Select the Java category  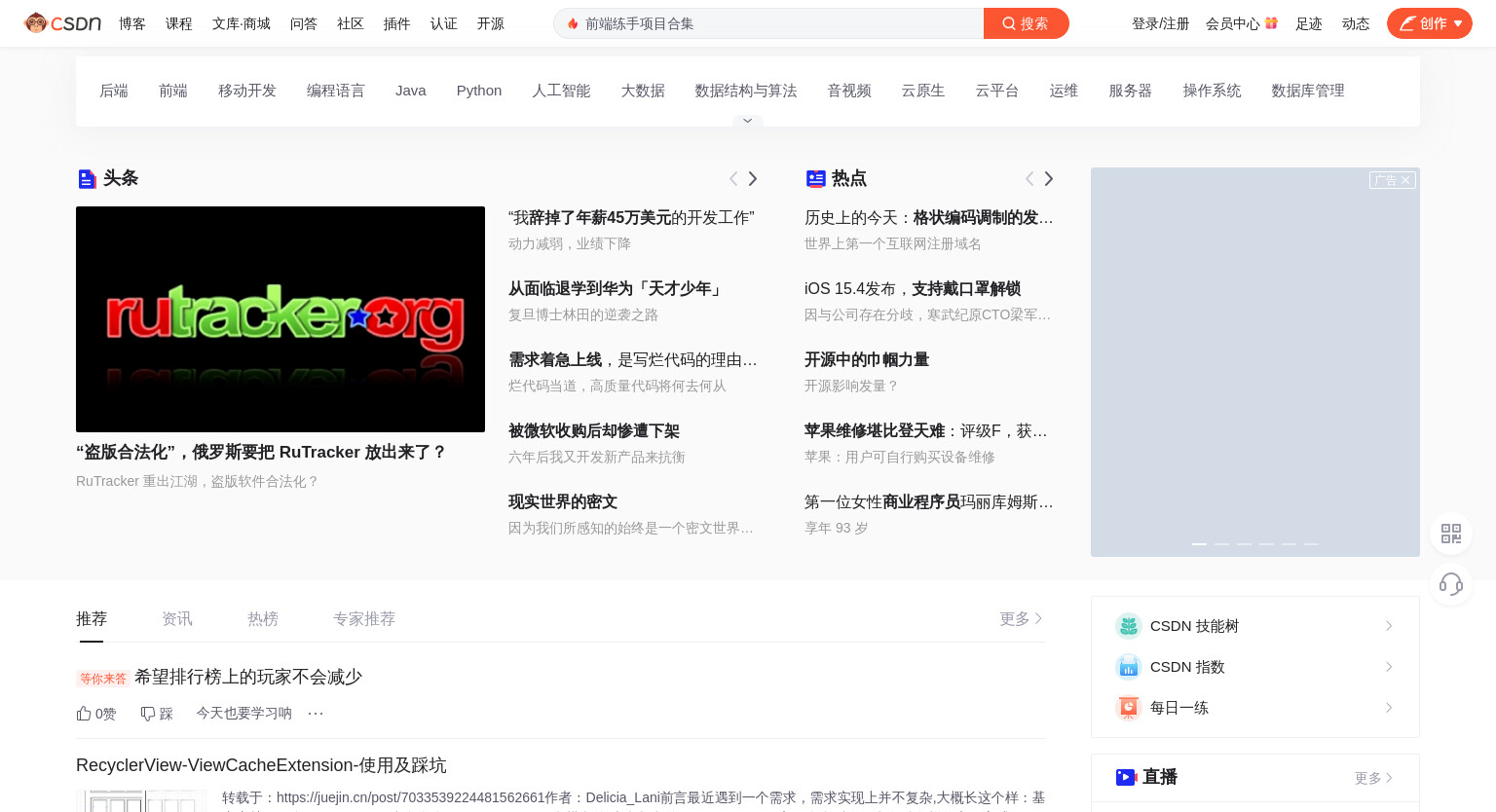411,91
